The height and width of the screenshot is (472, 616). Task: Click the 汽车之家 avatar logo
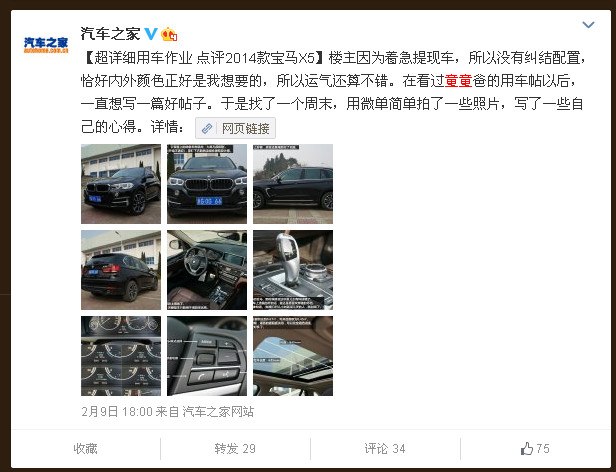[46, 45]
